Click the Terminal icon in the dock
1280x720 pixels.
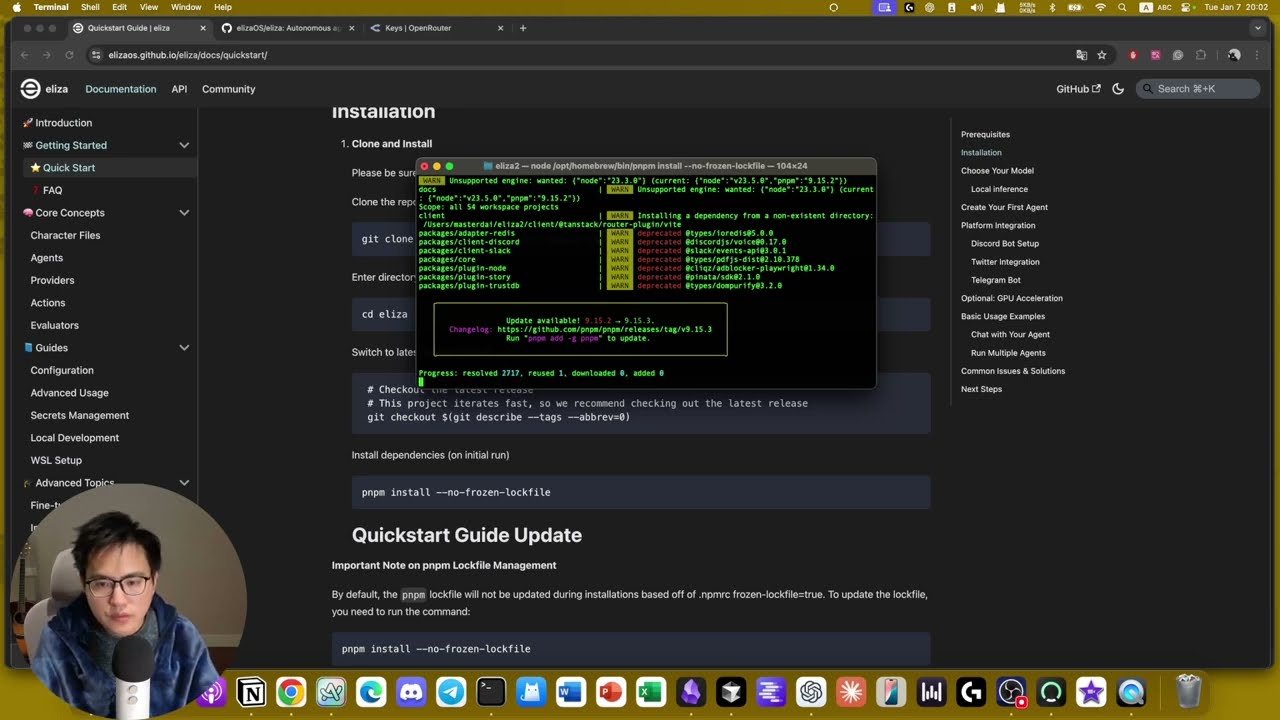[491, 691]
